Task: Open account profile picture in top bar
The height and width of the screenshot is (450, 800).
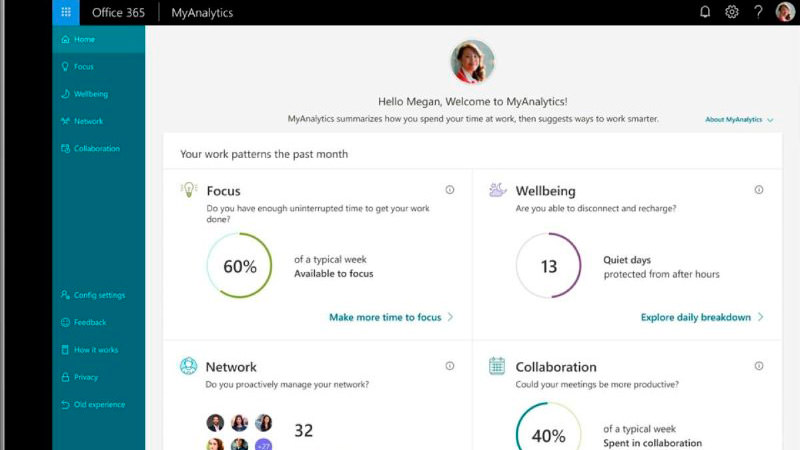Action: (785, 12)
